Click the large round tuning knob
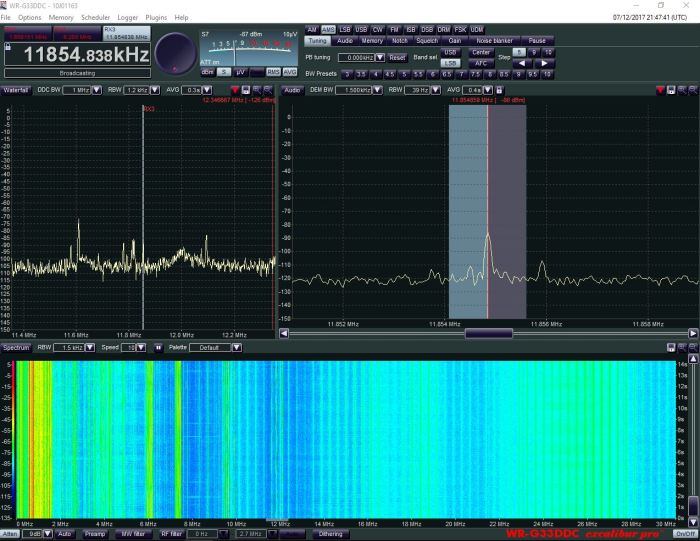Image resolution: width=700 pixels, height=541 pixels. (175, 53)
